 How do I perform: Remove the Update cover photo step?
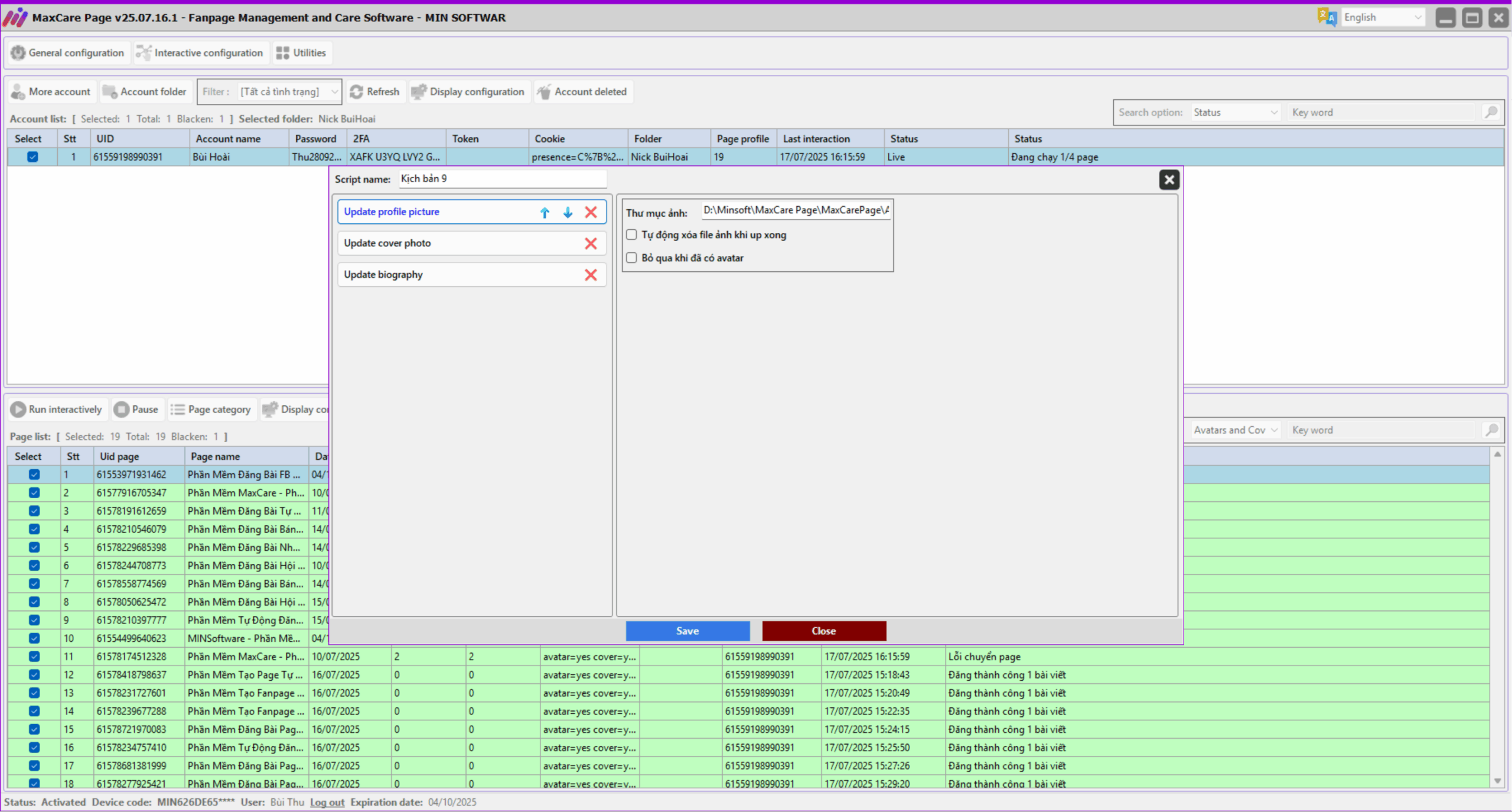coord(591,243)
